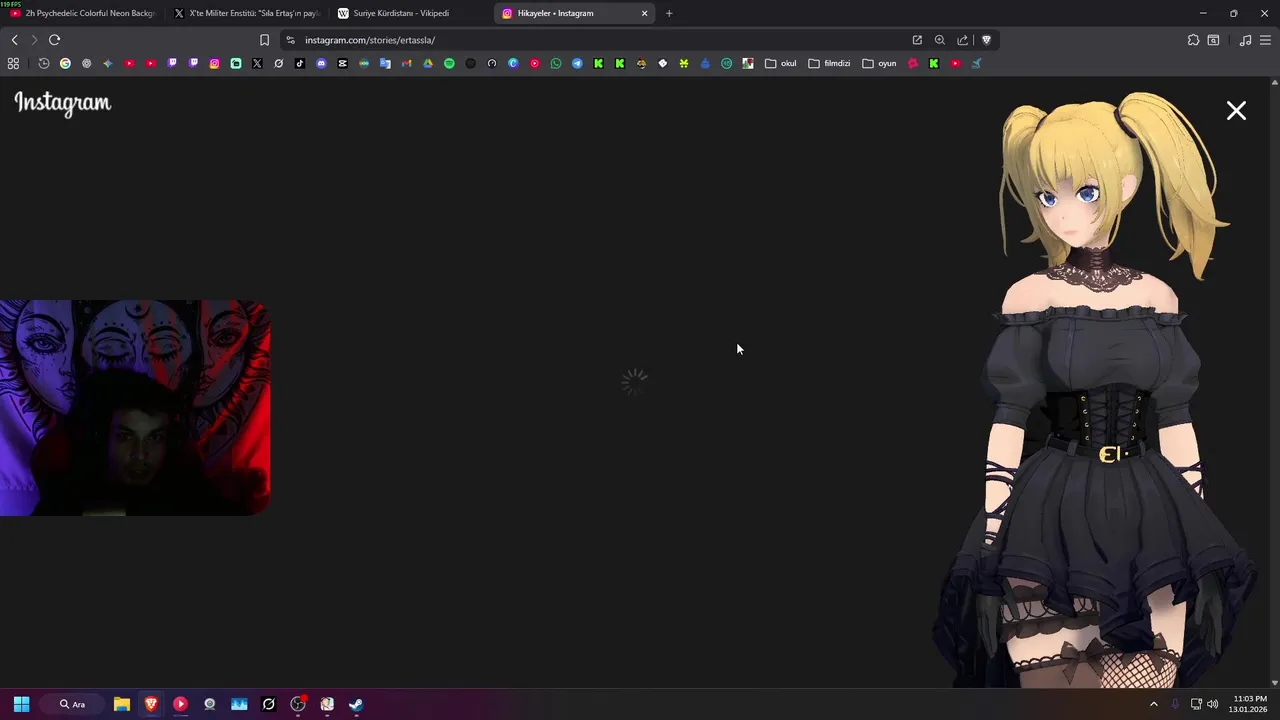Open the Gmail bookmark icon
The height and width of the screenshot is (720, 1280).
point(406,63)
